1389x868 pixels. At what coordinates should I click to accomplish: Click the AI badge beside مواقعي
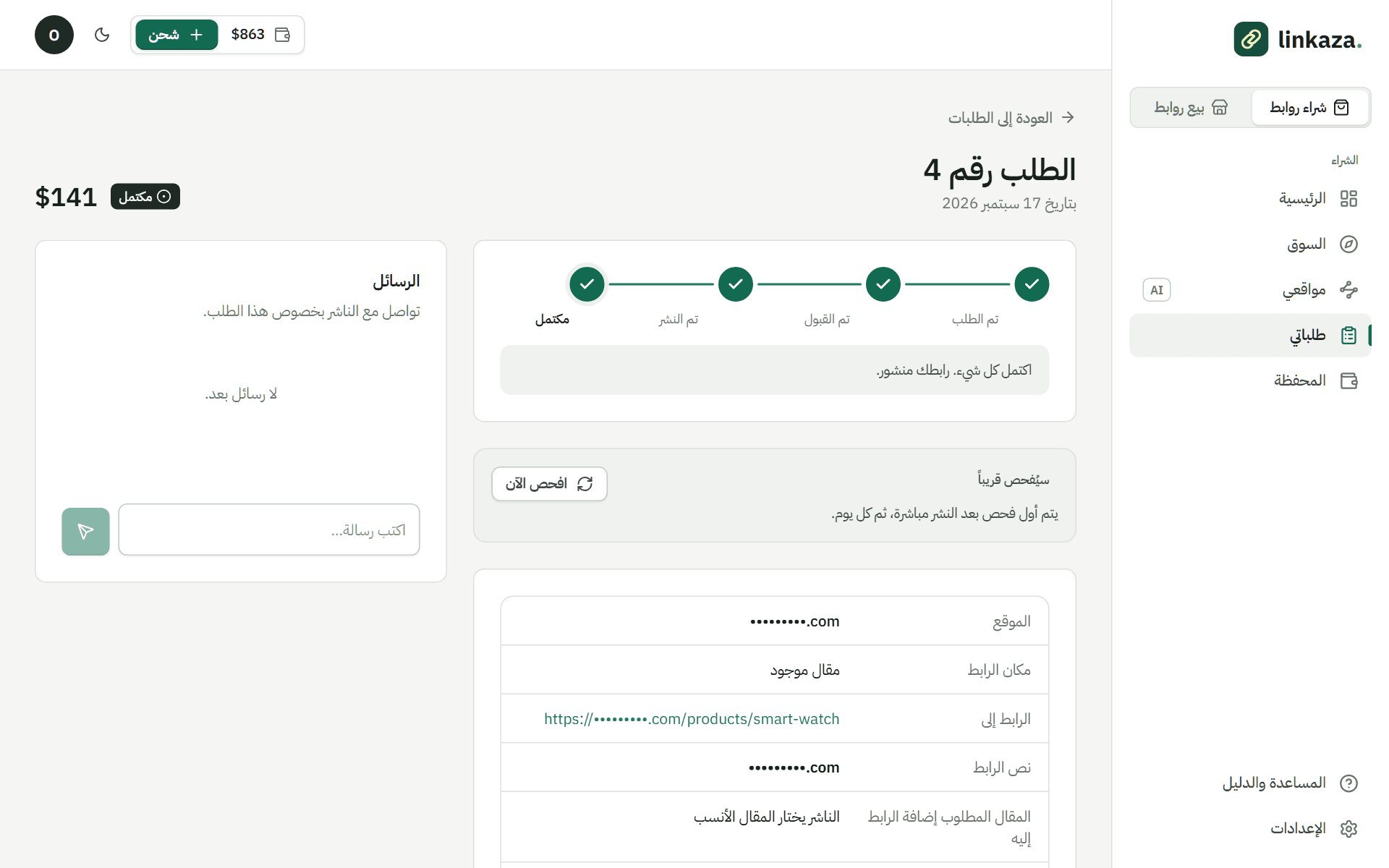(1157, 290)
